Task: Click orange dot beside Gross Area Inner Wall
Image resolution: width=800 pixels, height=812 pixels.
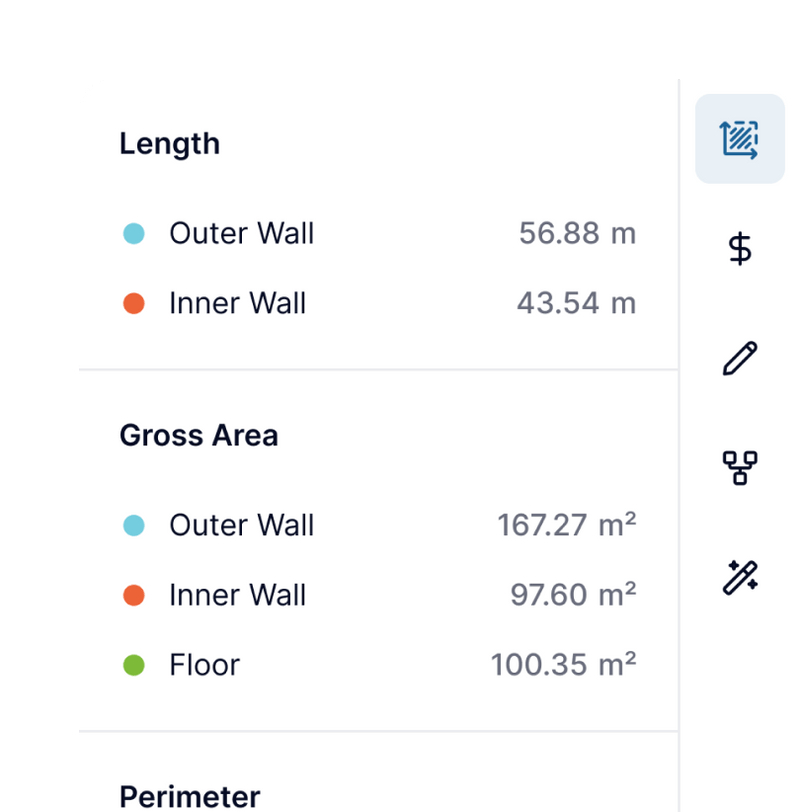Action: coord(134,596)
